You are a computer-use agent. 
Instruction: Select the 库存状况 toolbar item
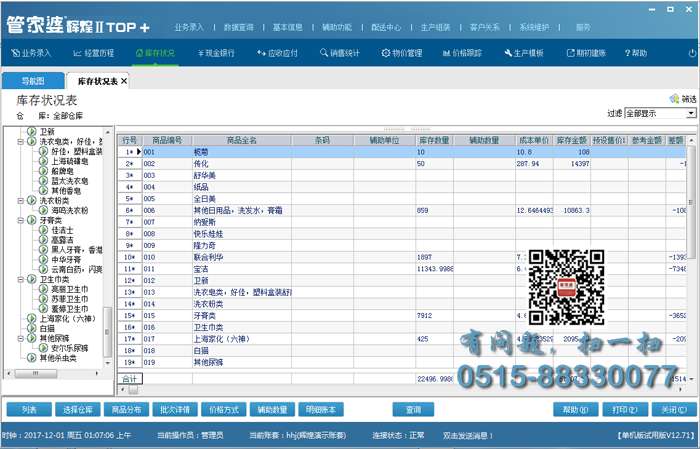click(x=155, y=53)
